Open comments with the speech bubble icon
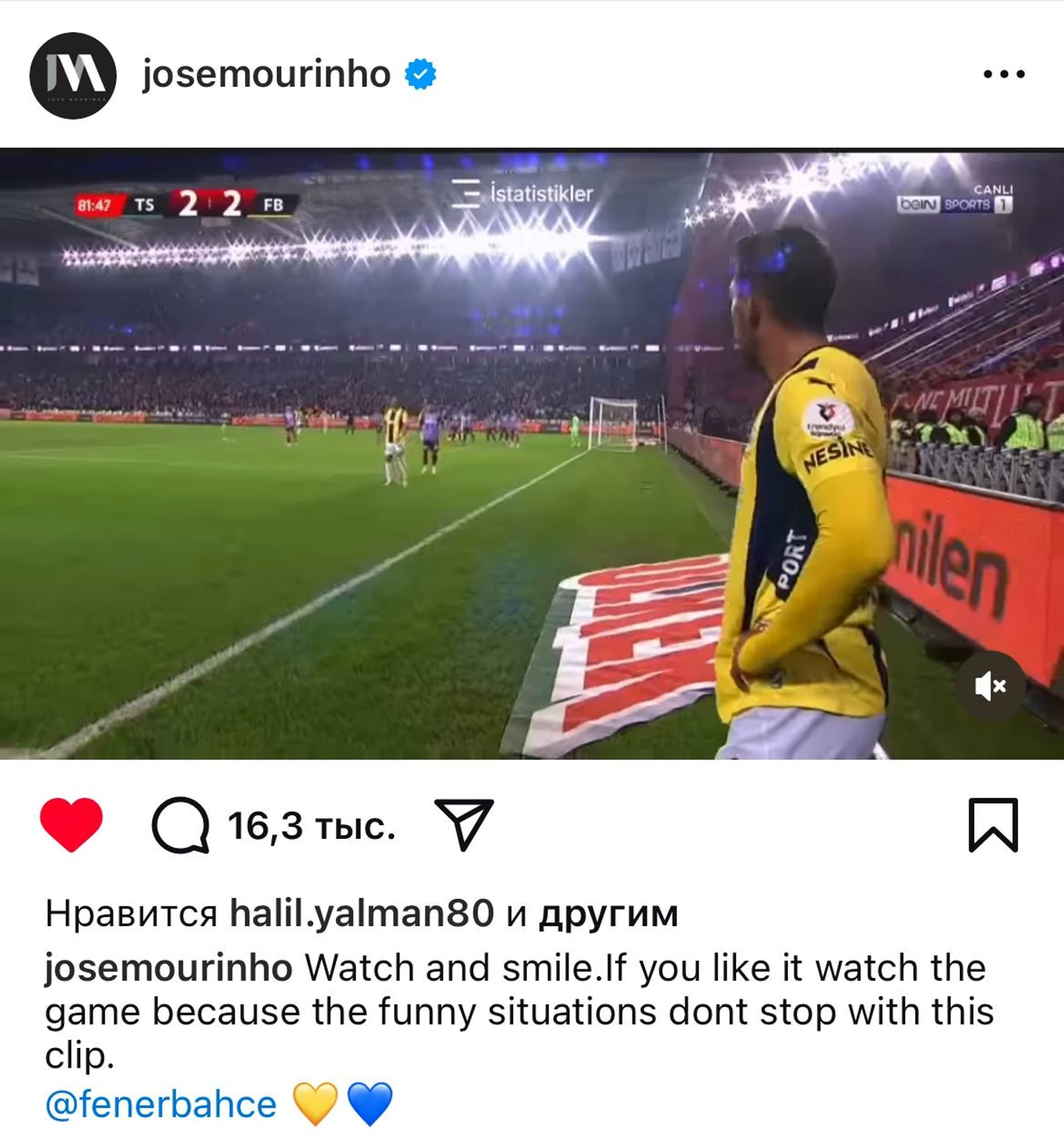 tap(181, 825)
